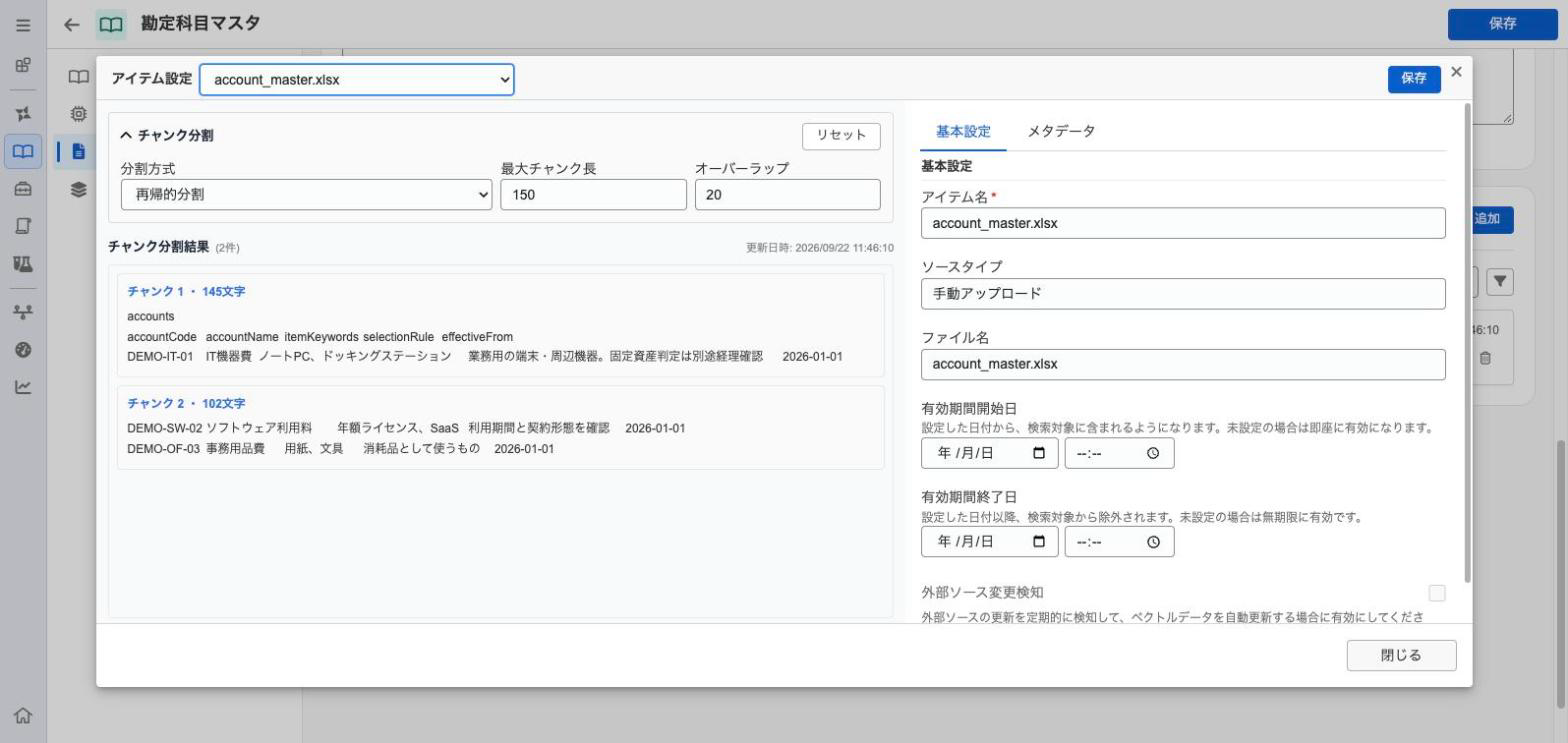1568x743 pixels.
Task: Click the scroll document icon in the left rail
Action: click(23, 226)
